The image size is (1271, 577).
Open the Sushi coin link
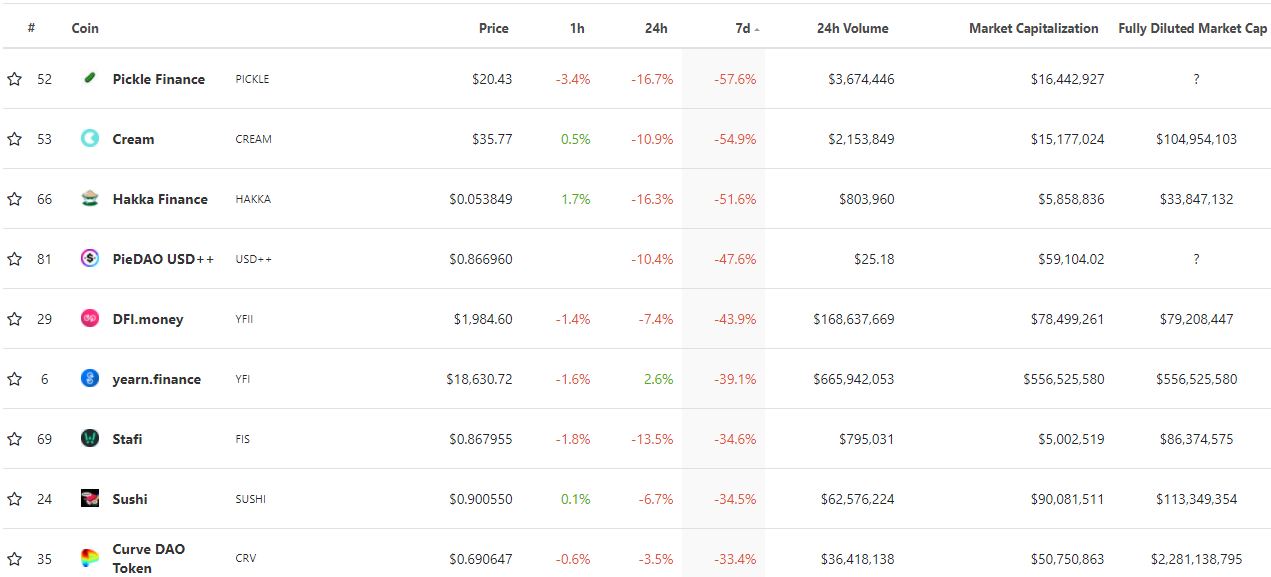click(130, 499)
